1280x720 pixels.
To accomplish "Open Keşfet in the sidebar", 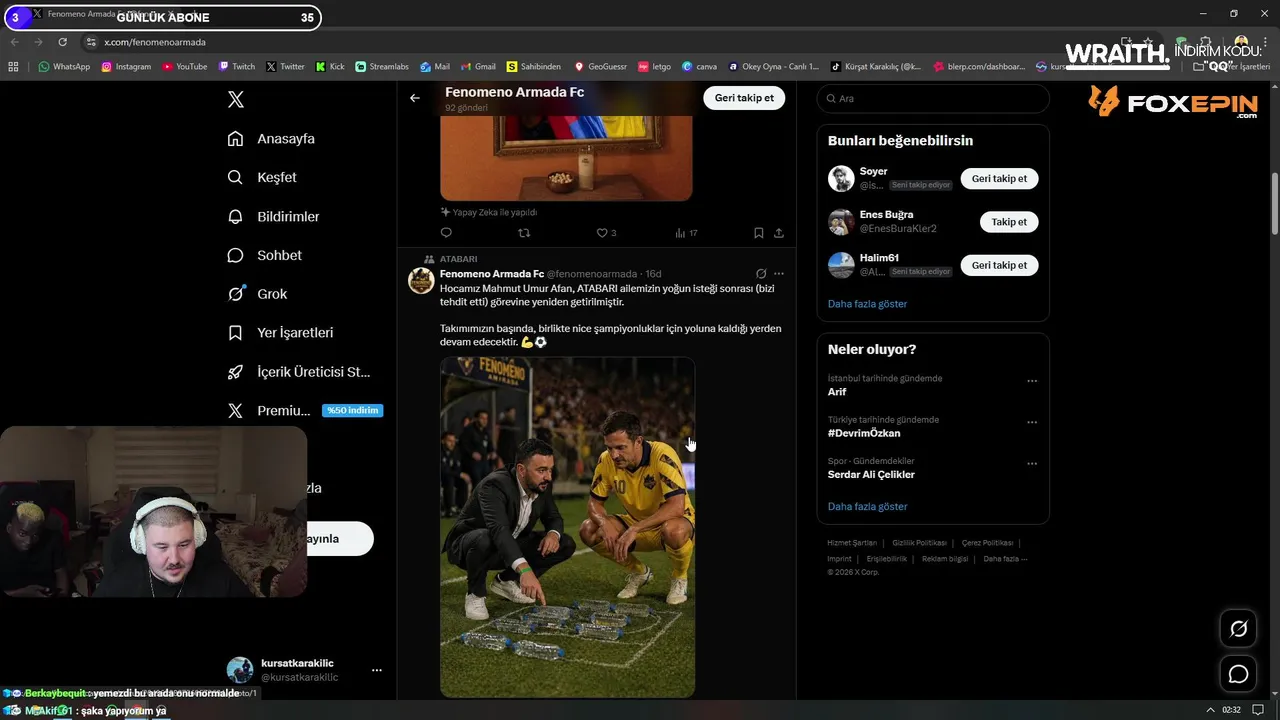I will point(263,177).
